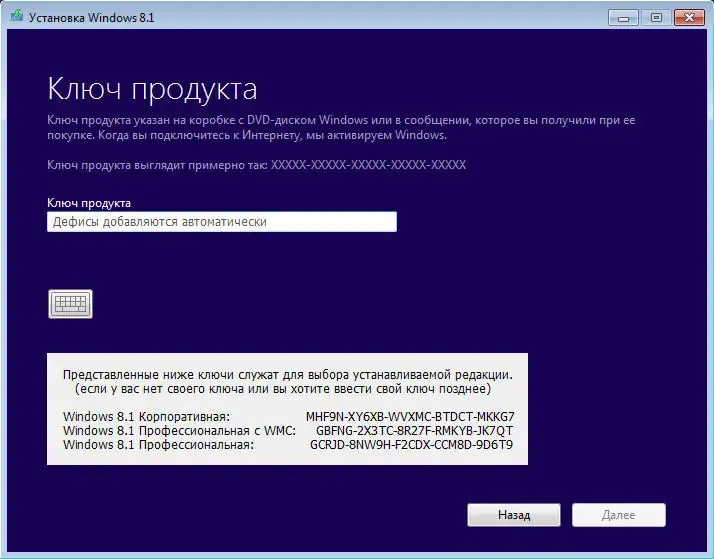Minimize the Установка Windows 8.1 window

coord(623,18)
